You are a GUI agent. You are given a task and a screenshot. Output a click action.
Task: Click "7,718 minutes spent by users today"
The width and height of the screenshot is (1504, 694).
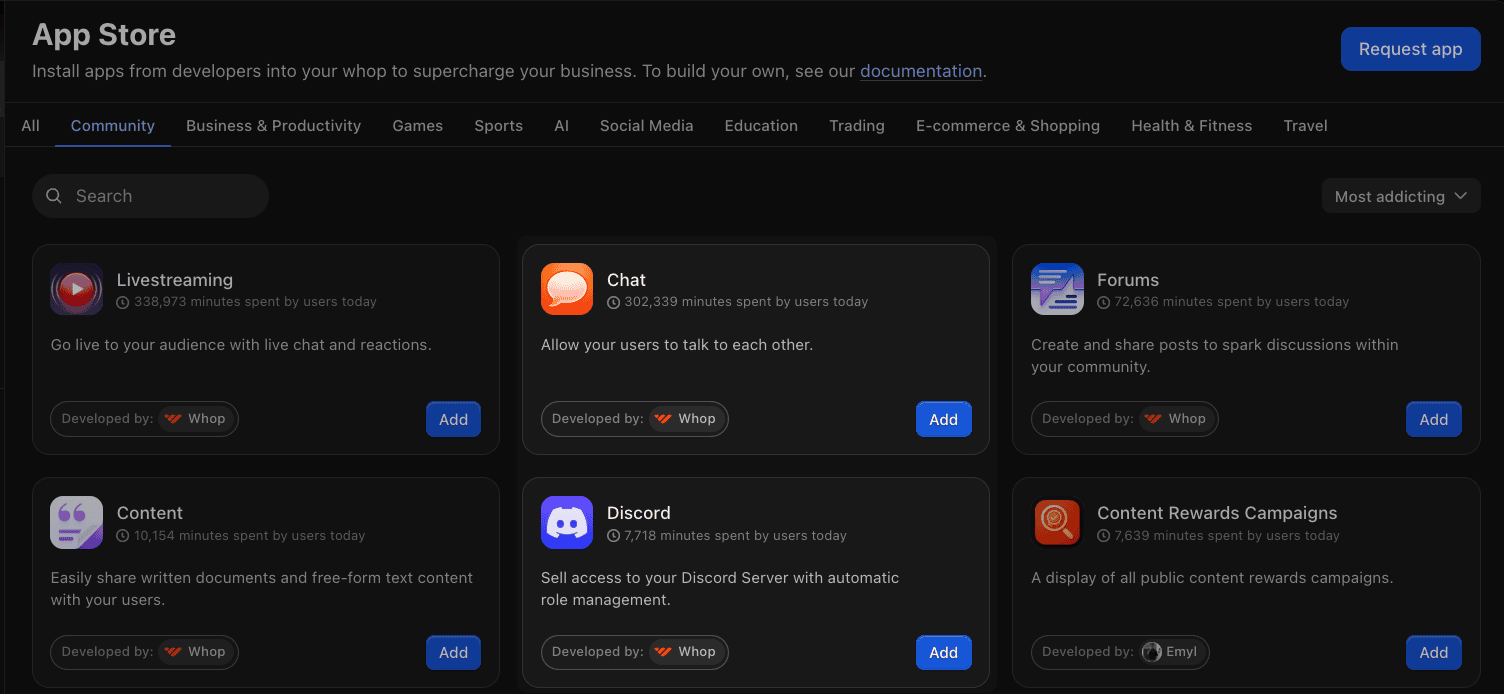point(735,536)
